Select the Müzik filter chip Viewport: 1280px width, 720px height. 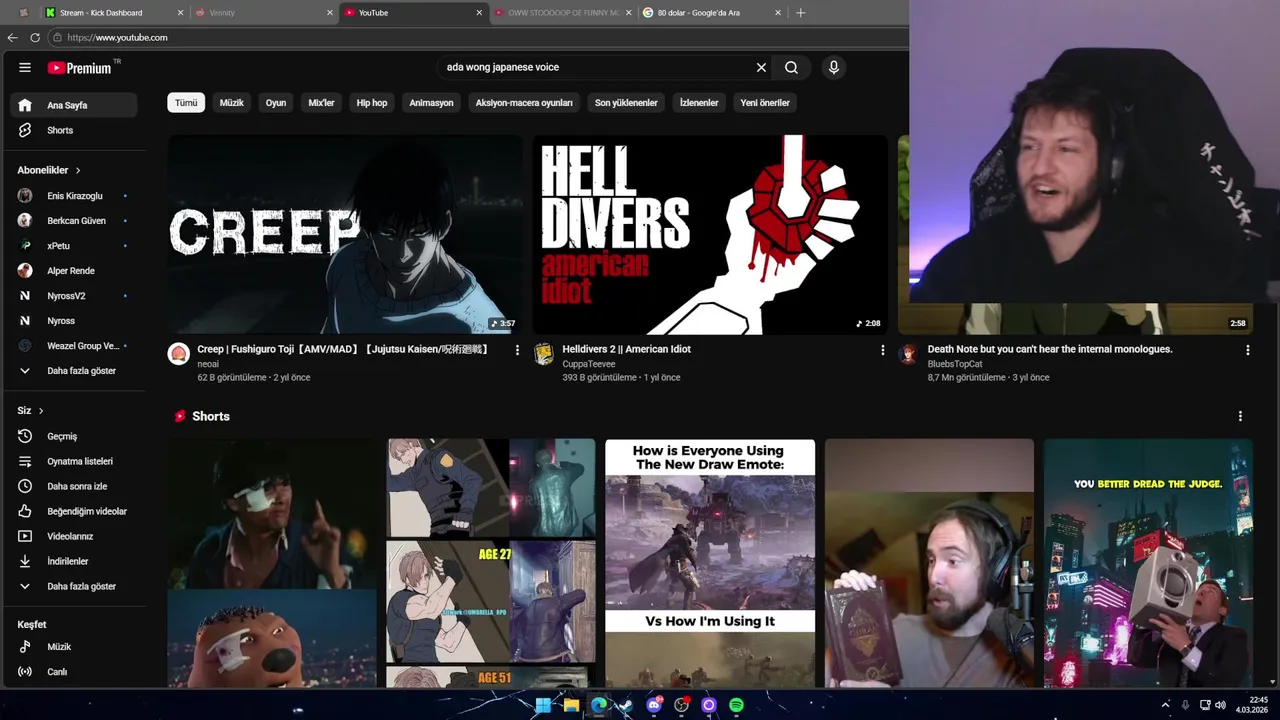pyautogui.click(x=231, y=103)
